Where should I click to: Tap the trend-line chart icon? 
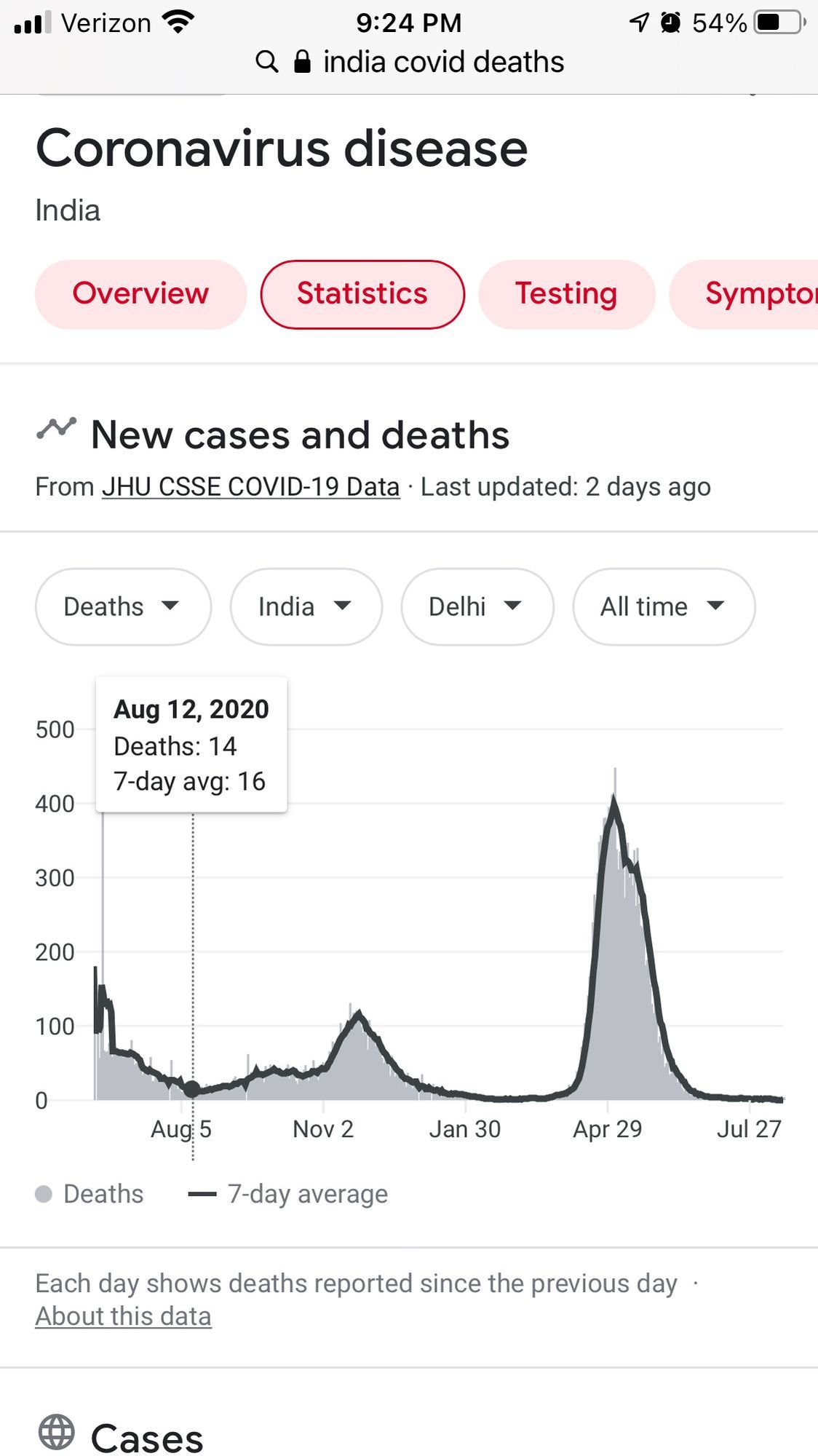coord(57,429)
